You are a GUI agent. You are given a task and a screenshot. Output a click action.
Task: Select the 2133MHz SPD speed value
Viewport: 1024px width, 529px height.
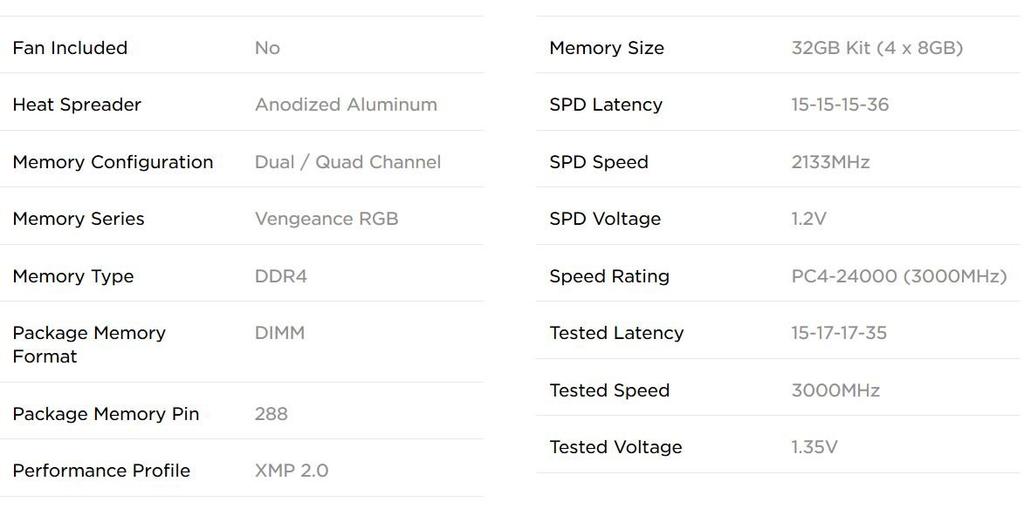pyautogui.click(x=831, y=162)
